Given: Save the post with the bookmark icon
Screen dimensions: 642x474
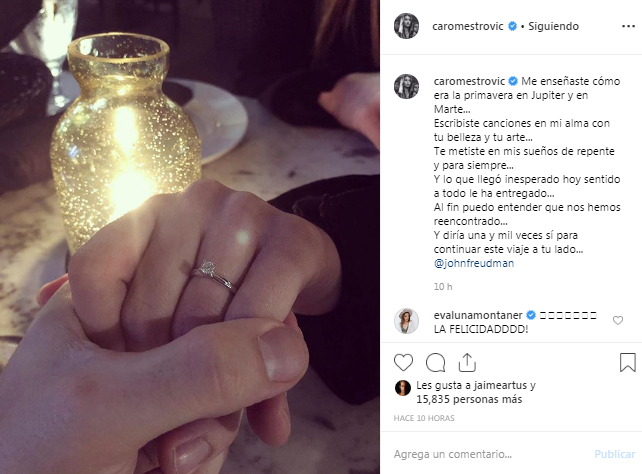Looking at the screenshot, I should (627, 363).
